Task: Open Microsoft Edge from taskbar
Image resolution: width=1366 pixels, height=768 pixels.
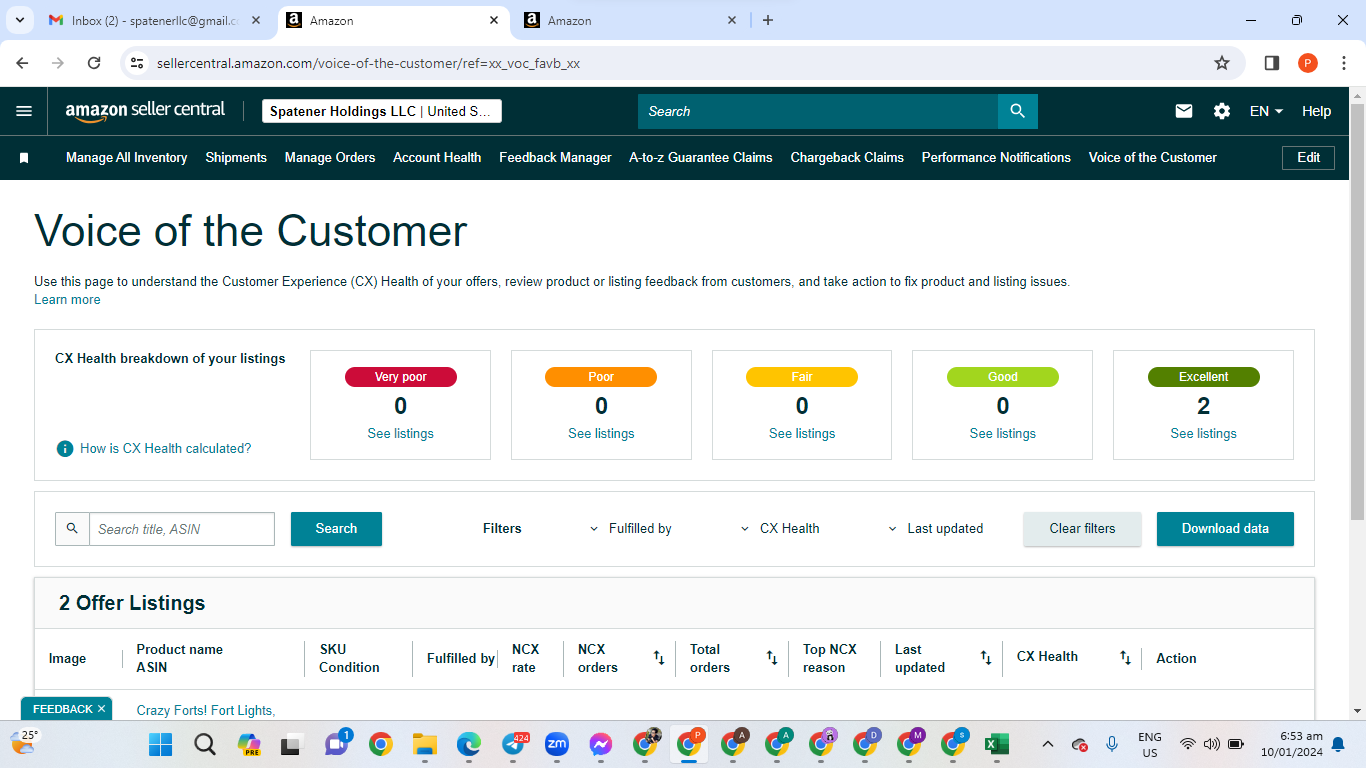Action: pyautogui.click(x=469, y=744)
